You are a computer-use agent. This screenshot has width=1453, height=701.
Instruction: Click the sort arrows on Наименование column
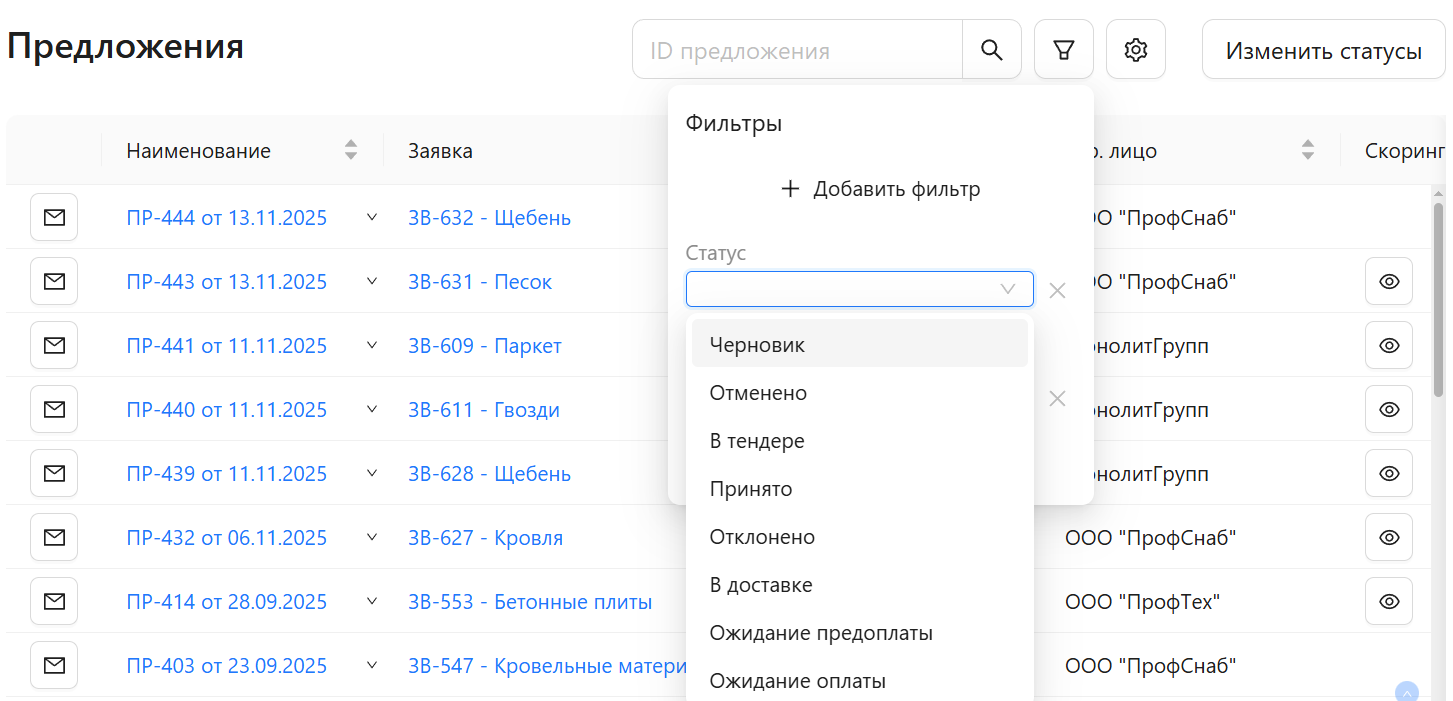pos(350,149)
